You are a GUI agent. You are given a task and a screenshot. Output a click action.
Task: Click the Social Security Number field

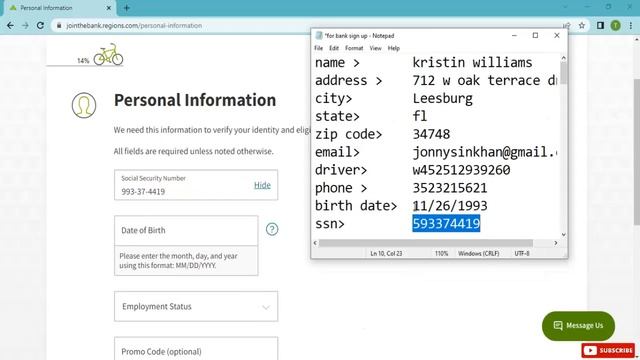pos(196,185)
